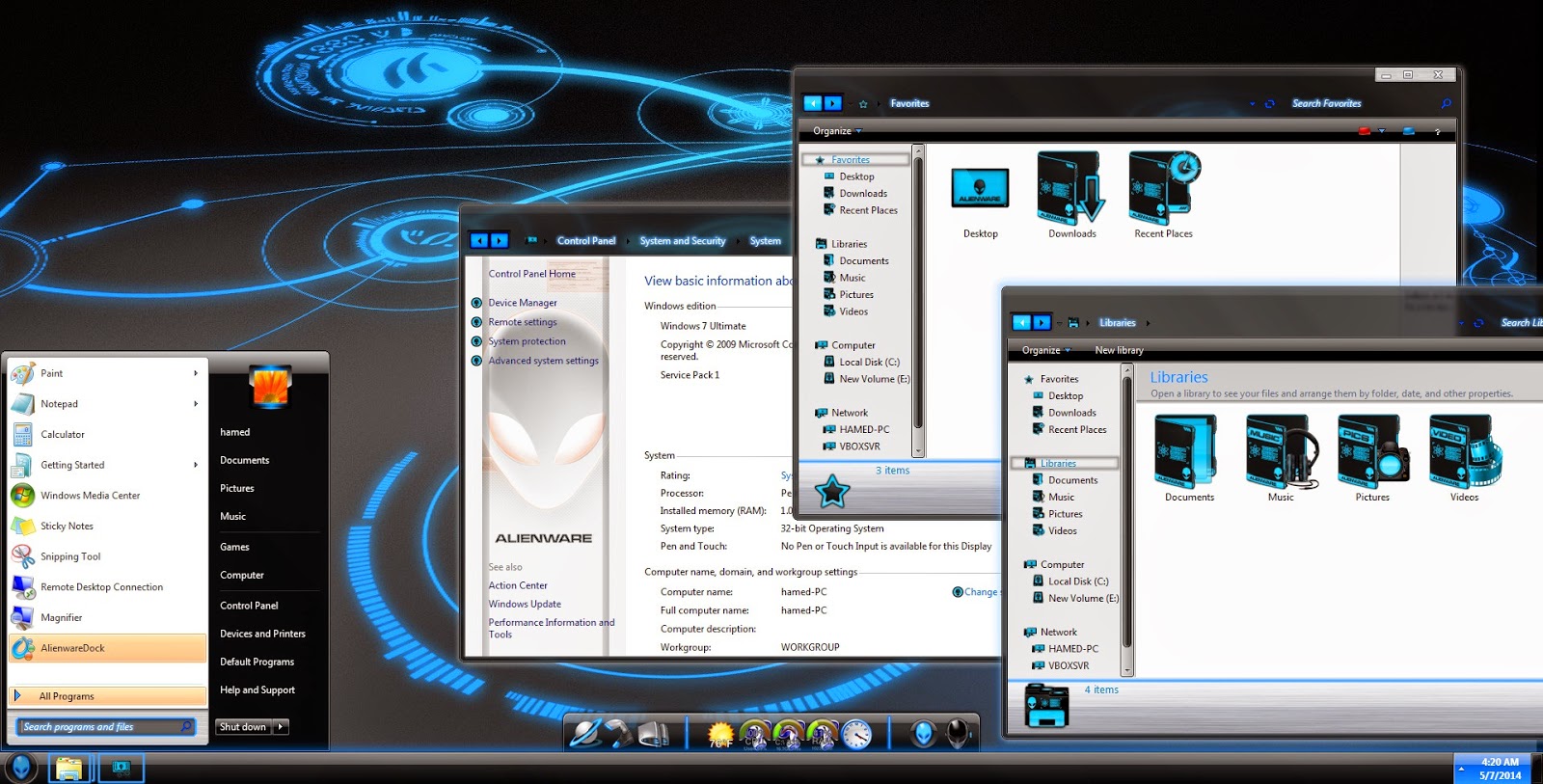
Task: Click the Search programs and files box
Action: 107,727
